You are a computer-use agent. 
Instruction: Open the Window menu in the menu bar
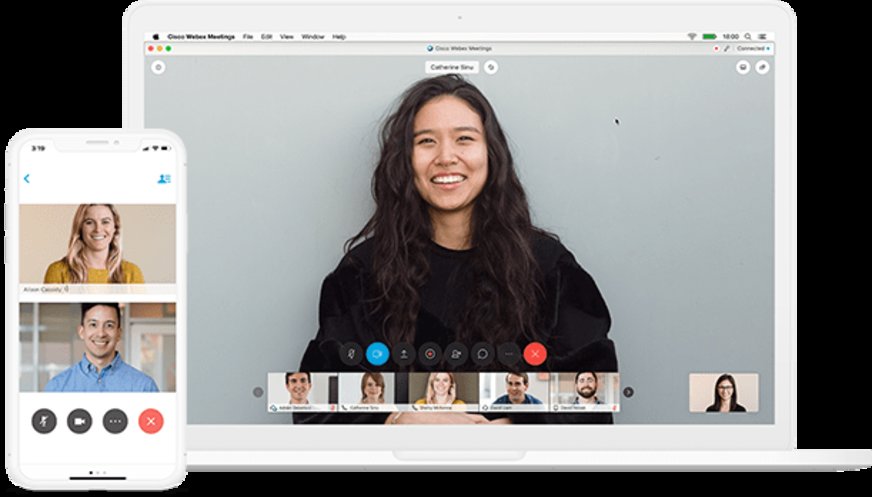(x=312, y=36)
